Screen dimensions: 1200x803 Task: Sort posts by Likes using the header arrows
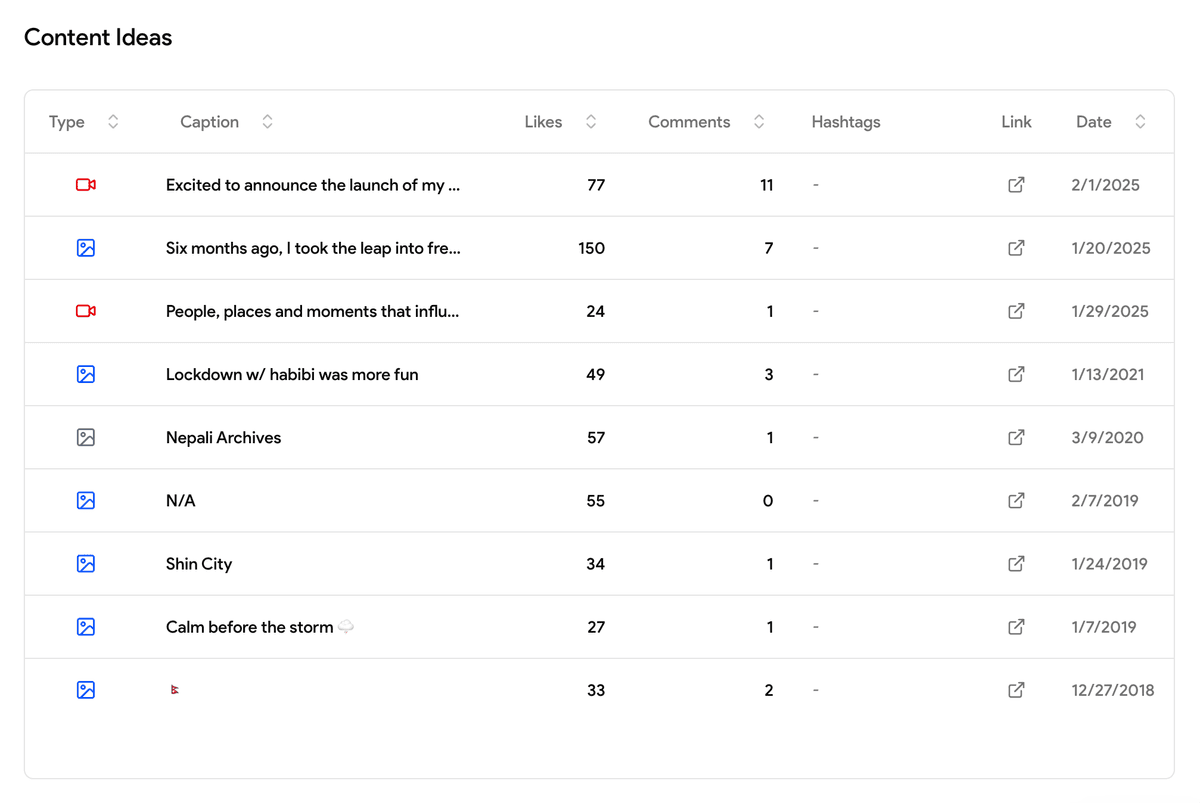pyautogui.click(x=590, y=121)
